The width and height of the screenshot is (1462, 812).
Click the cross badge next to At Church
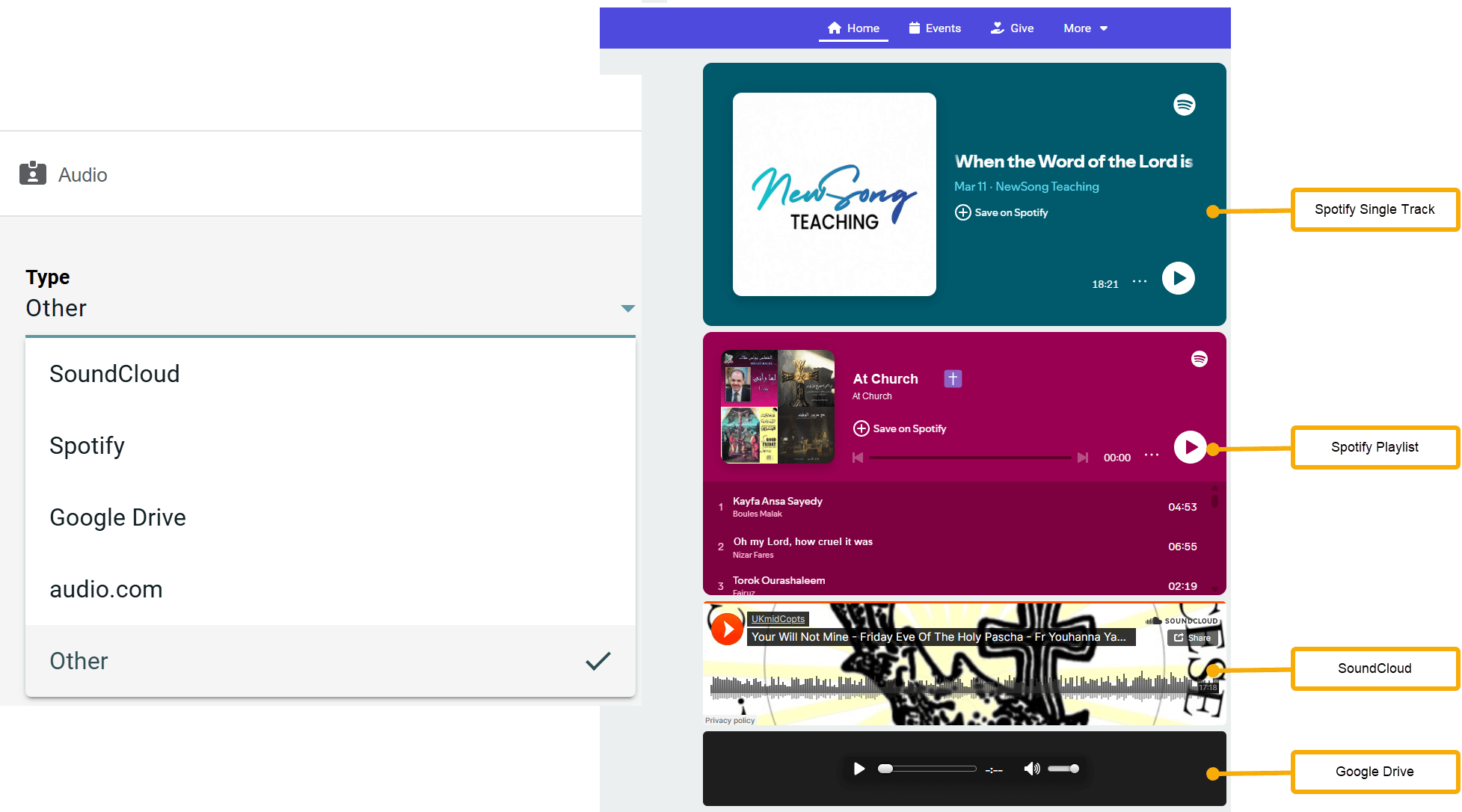pyautogui.click(x=953, y=379)
